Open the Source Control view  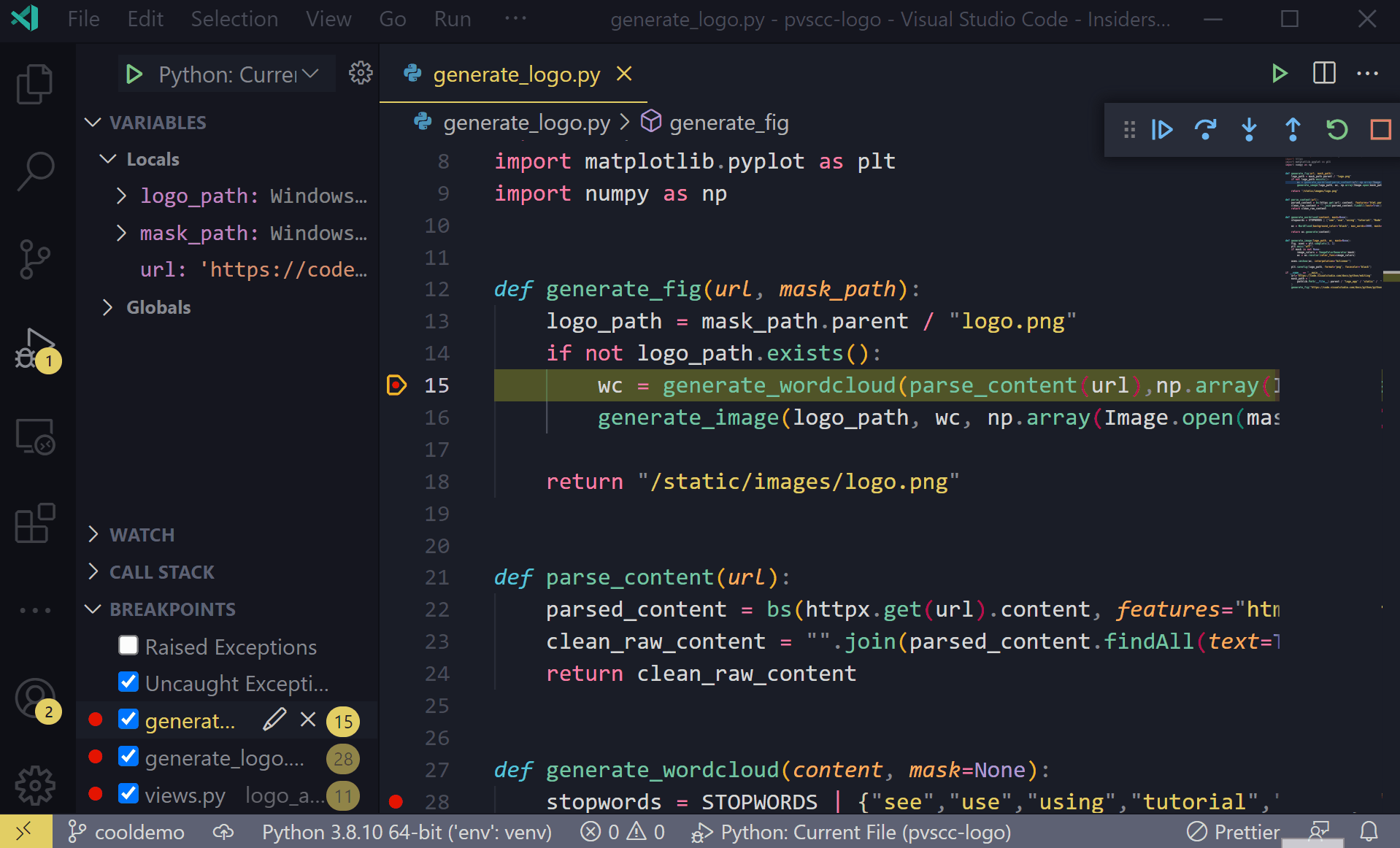click(34, 259)
